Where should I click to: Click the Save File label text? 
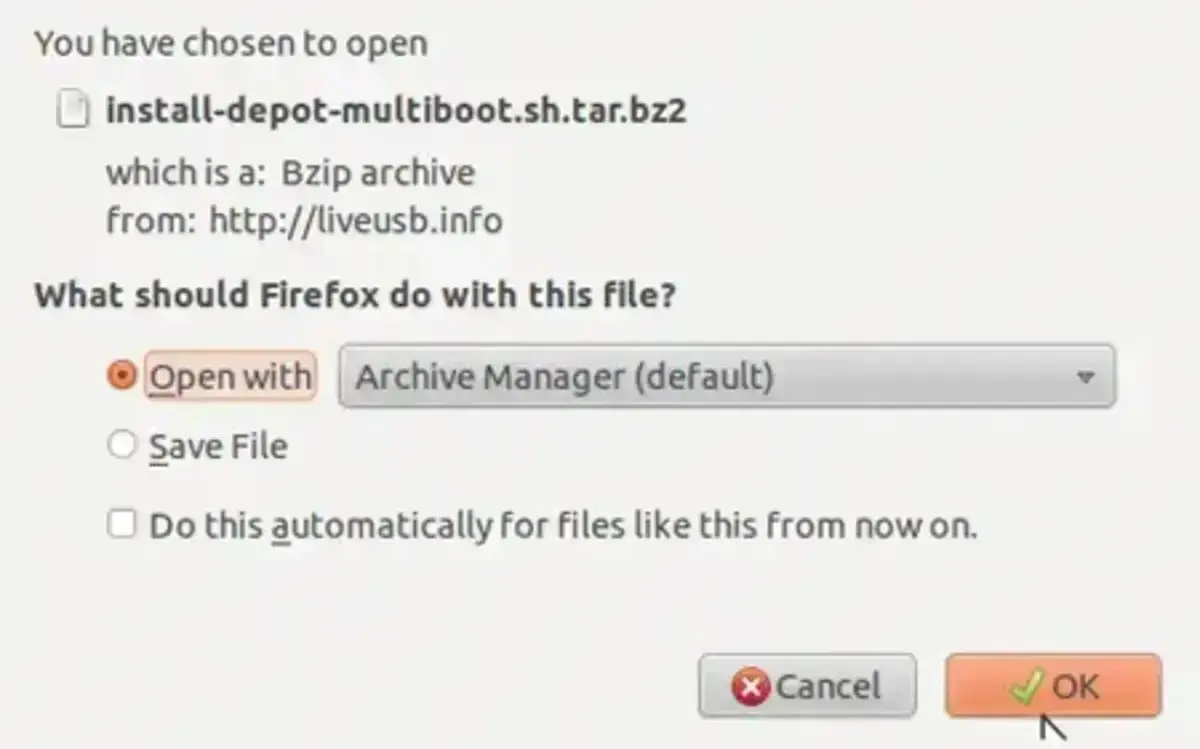pyautogui.click(x=219, y=444)
